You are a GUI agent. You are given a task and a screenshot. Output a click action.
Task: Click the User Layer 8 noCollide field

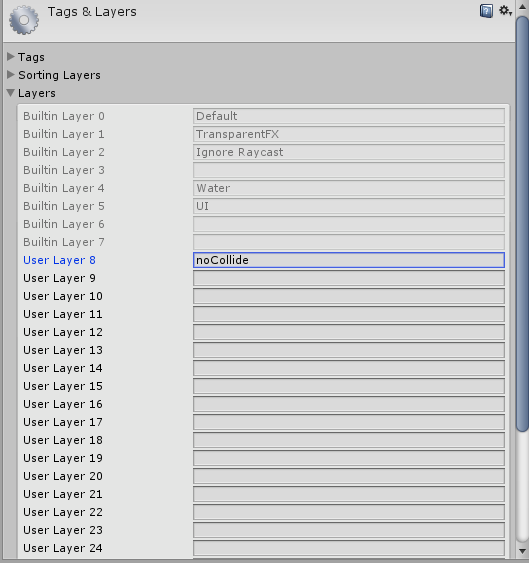[x=349, y=260]
